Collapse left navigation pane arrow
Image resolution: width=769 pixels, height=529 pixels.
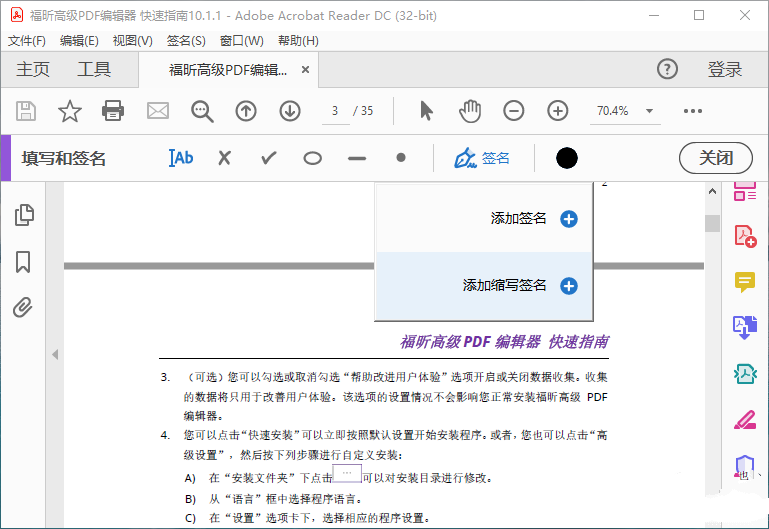(x=55, y=354)
